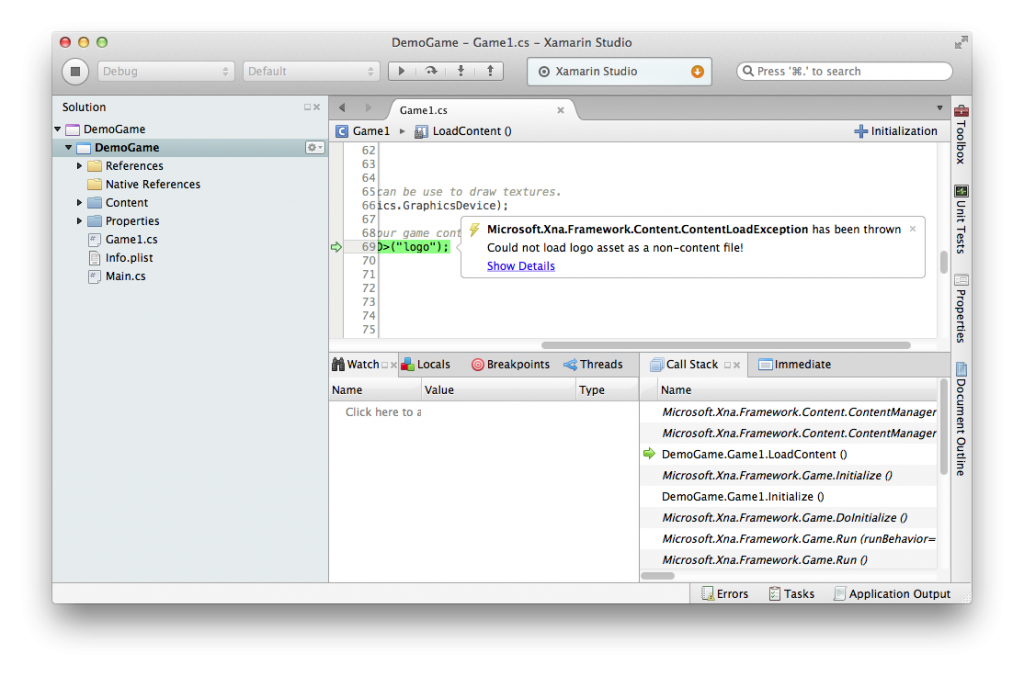Open the Default target dropdown
1024x676 pixels.
(x=311, y=71)
